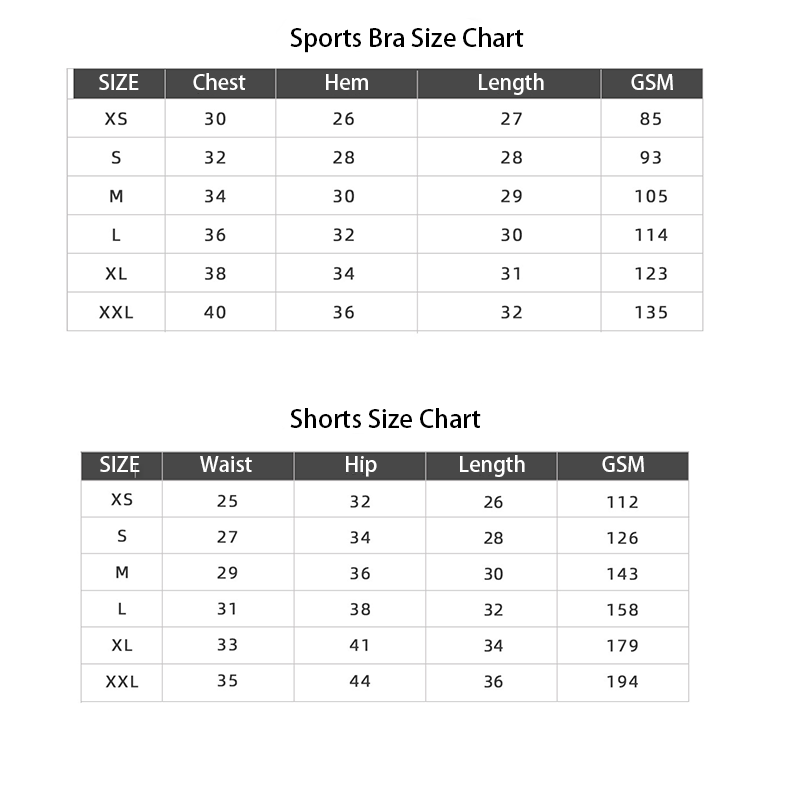Select the Waist value 25
The image size is (800, 800).
(x=227, y=501)
